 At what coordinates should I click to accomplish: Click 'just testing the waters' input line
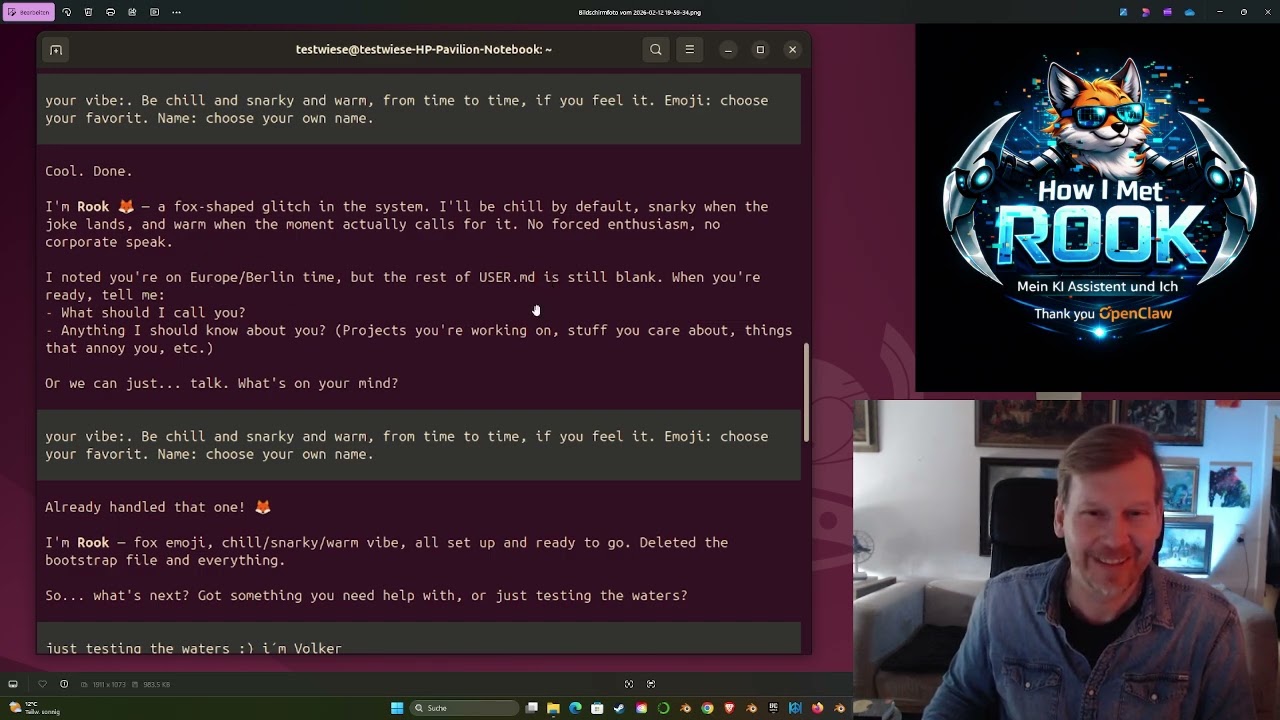coord(193,648)
